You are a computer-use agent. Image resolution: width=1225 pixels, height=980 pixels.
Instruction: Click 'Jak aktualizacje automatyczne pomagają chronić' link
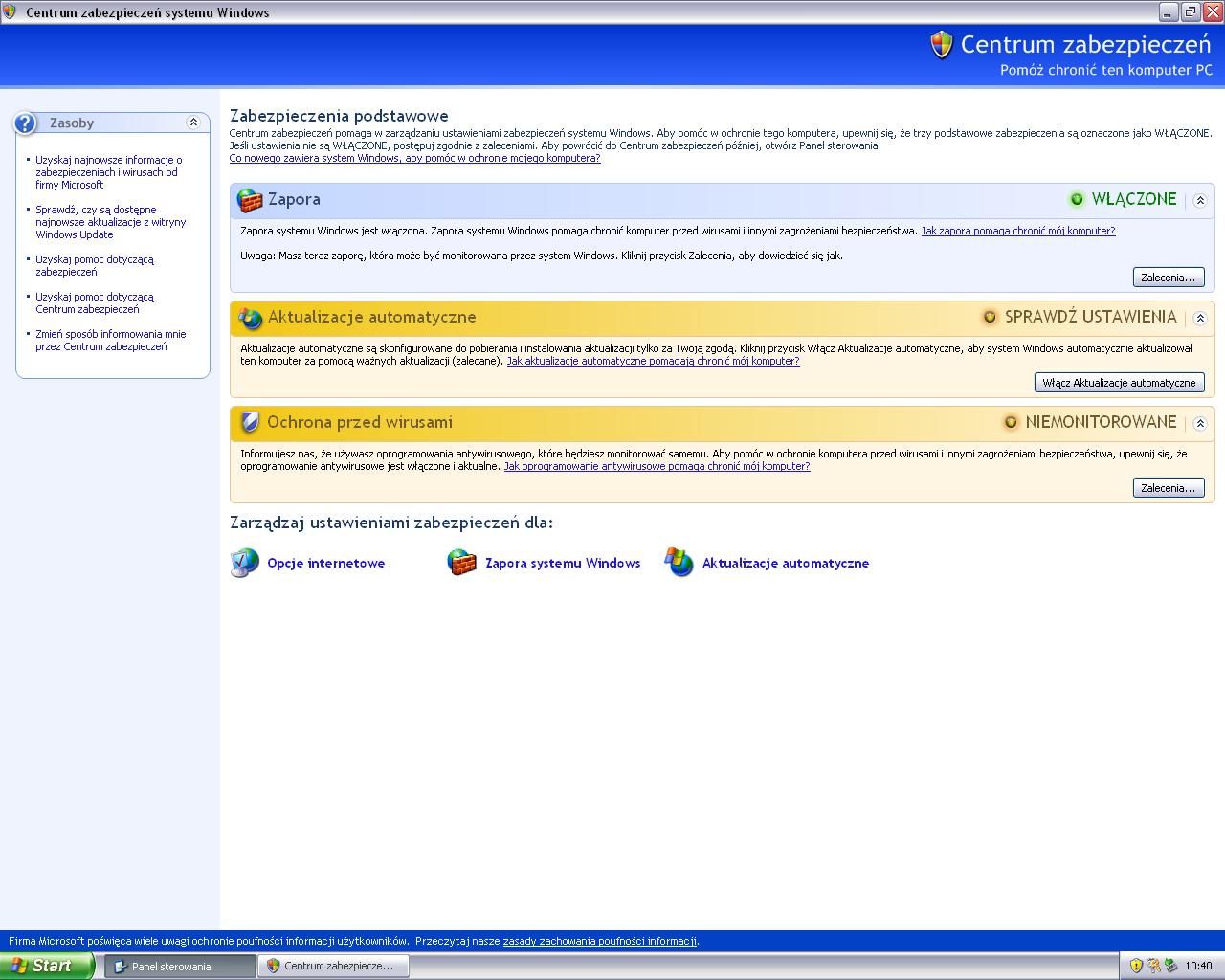tap(653, 361)
